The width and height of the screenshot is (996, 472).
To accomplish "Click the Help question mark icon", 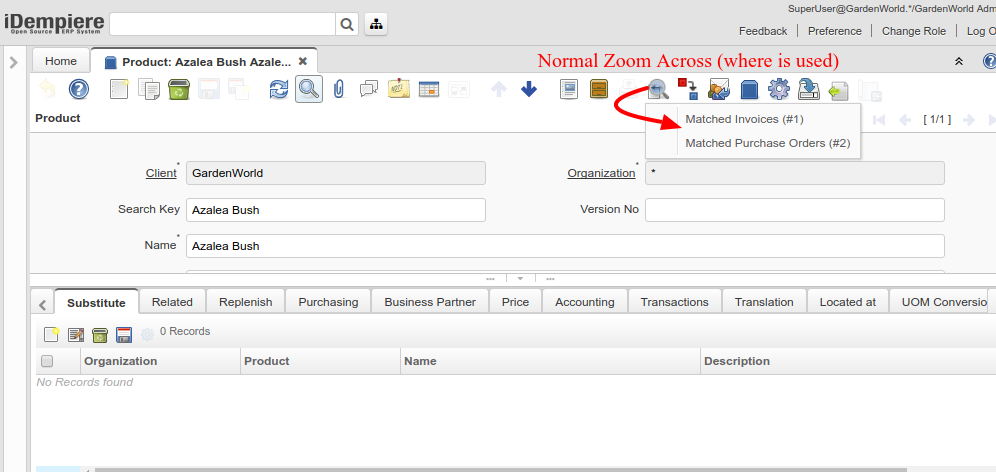I will tap(79, 89).
